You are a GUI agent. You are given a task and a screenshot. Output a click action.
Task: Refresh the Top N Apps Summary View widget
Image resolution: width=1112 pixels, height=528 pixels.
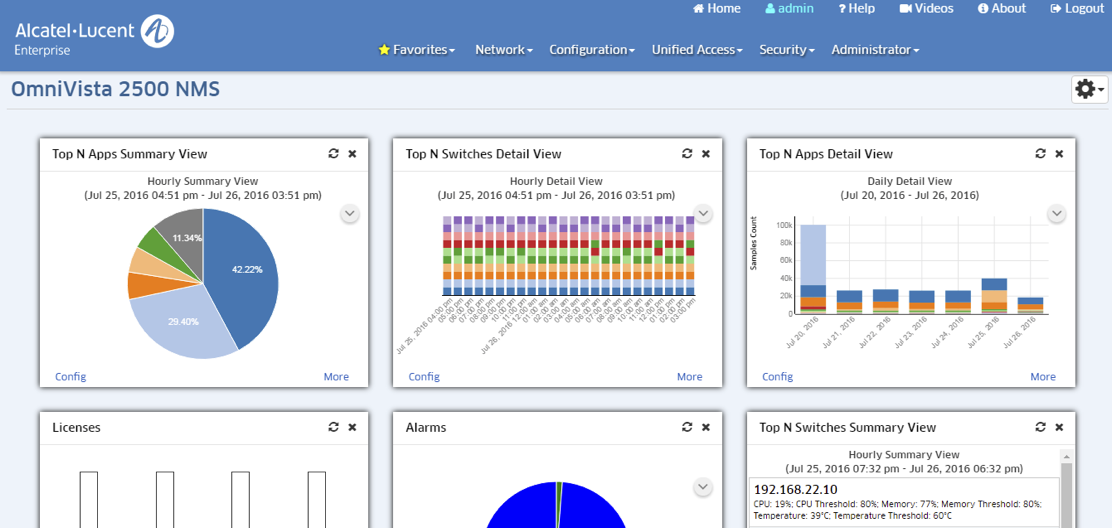333,154
